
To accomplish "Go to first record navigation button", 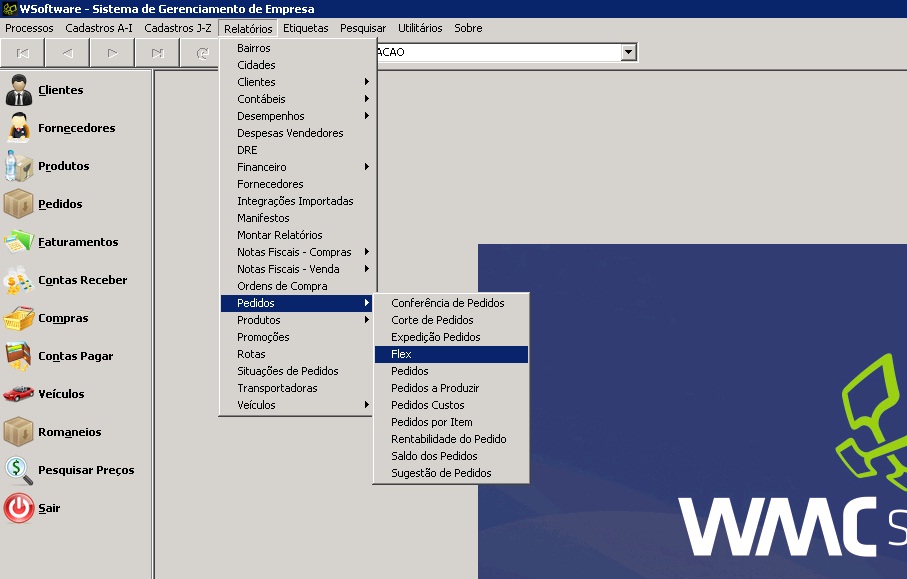I will pos(23,53).
